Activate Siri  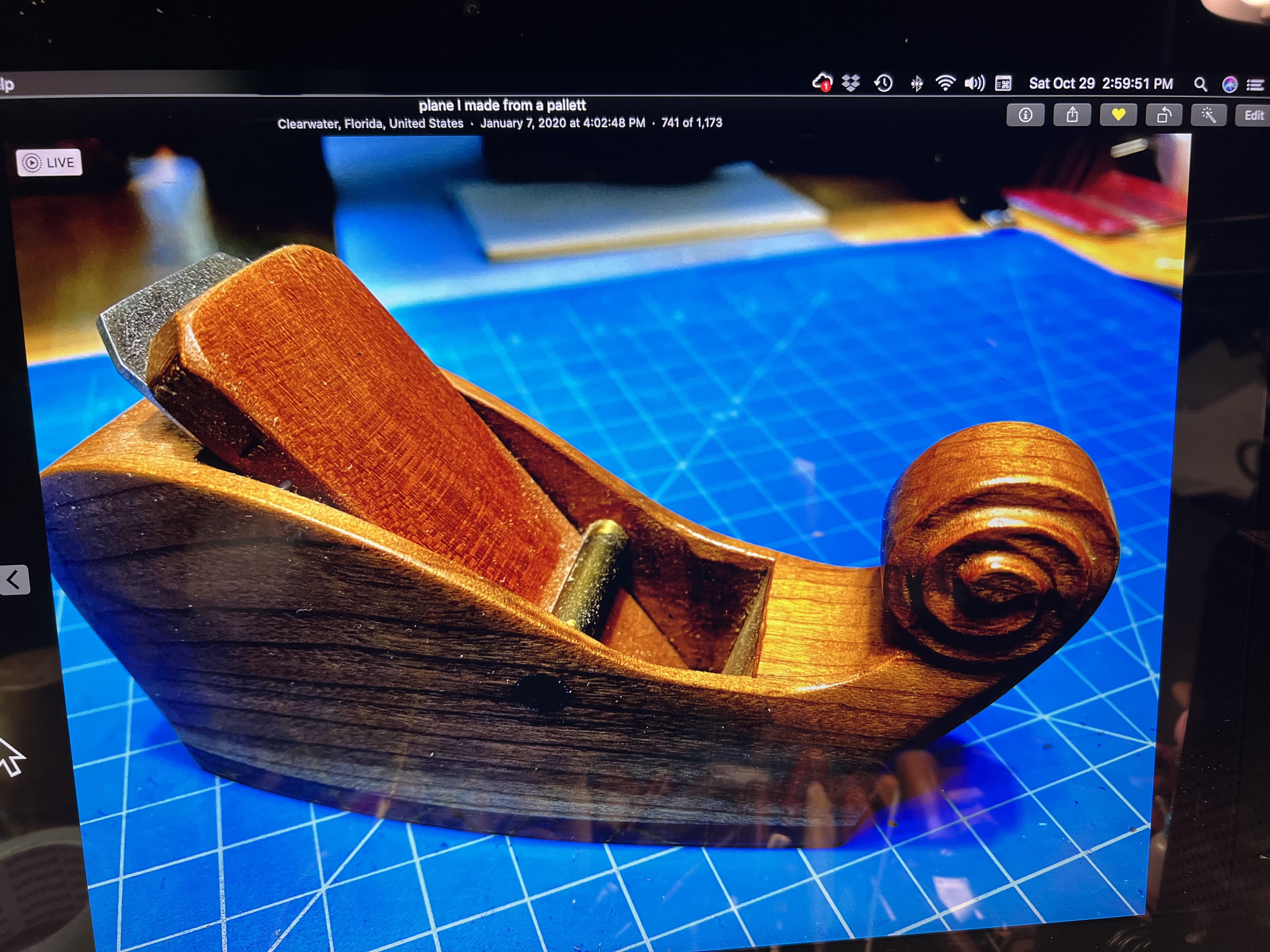pos(1229,84)
